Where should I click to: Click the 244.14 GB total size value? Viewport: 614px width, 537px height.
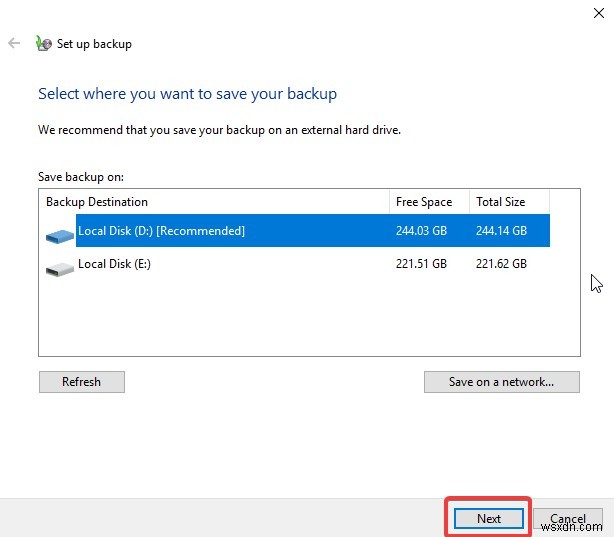(501, 231)
